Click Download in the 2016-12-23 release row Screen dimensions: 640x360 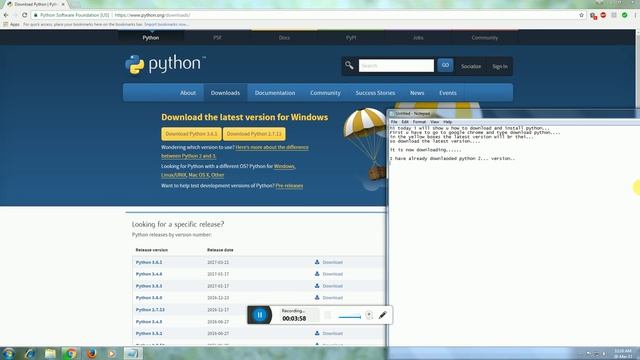[329, 298]
